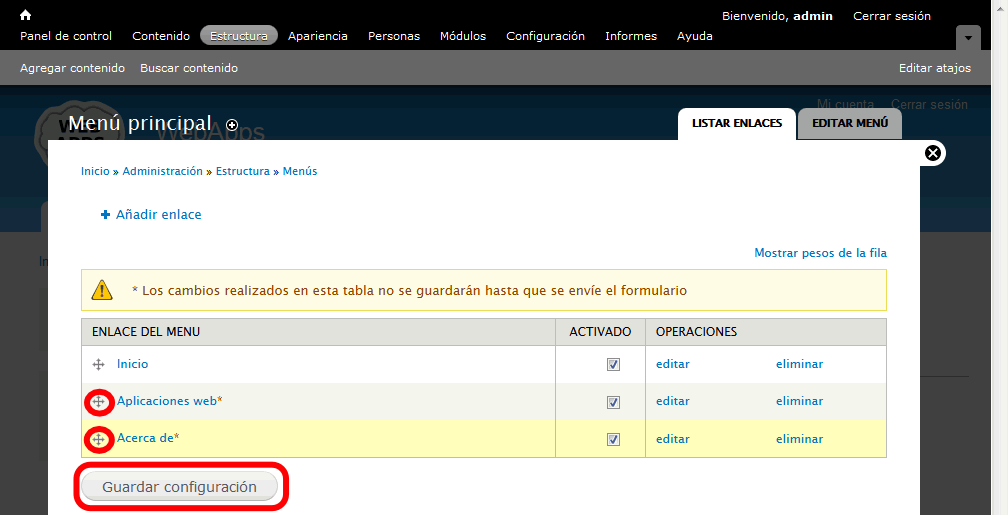Uncheck Activado for Inicio

click(613, 365)
